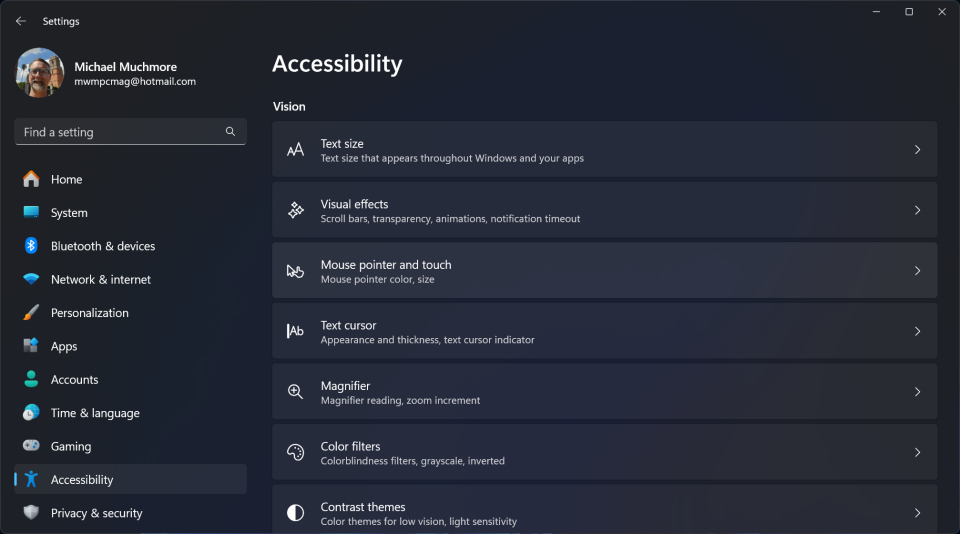Viewport: 960px width, 534px height.
Task: Click the Text cursor Ab icon
Action: tap(295, 331)
